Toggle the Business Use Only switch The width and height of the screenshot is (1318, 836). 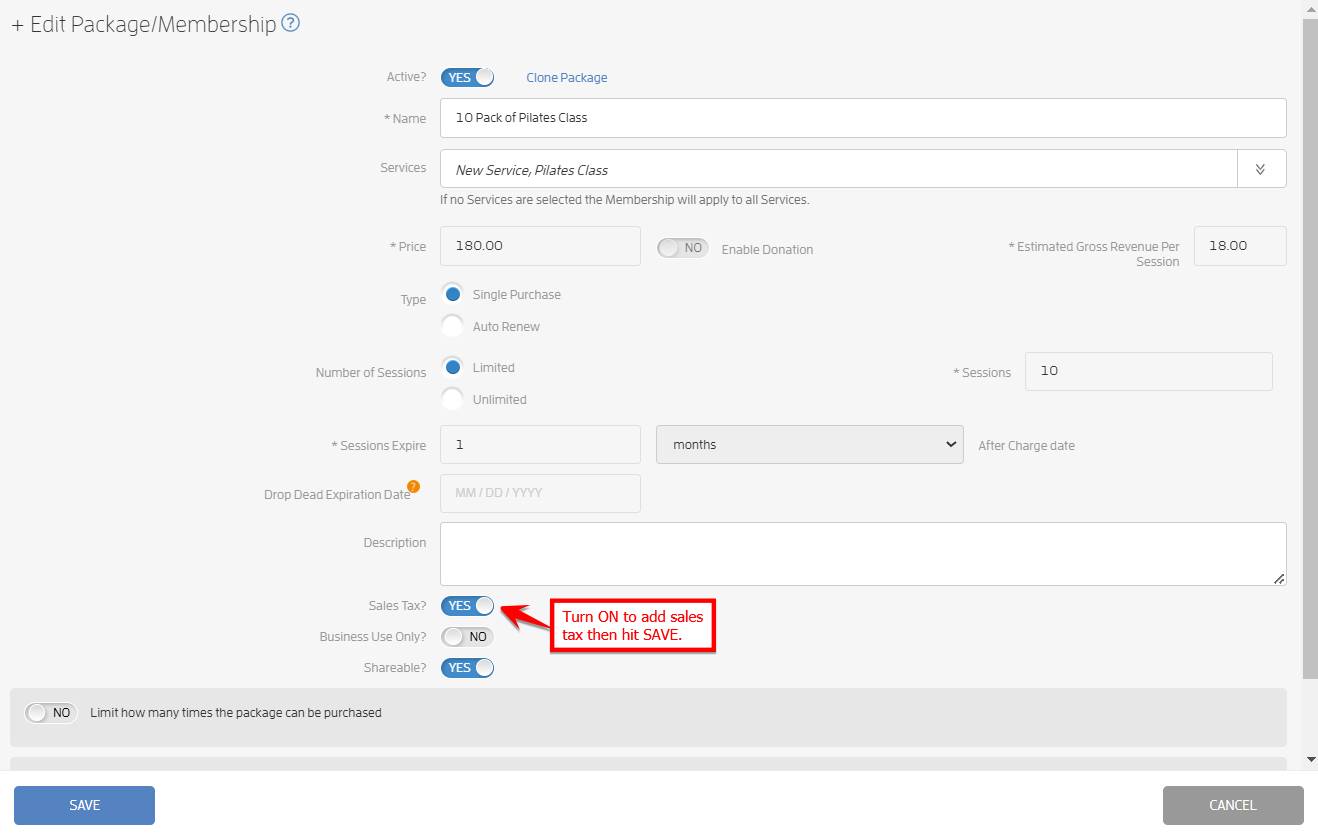coord(468,636)
